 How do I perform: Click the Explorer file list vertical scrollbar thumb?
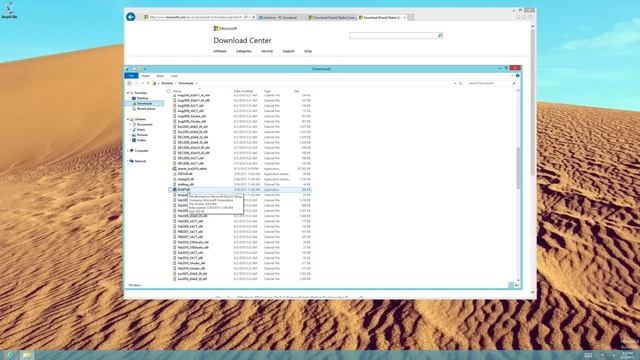pos(518,168)
